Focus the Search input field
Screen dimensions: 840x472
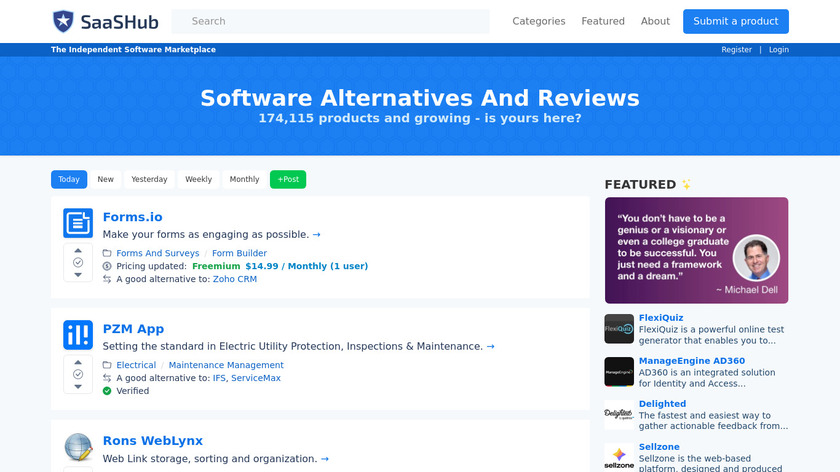(330, 21)
